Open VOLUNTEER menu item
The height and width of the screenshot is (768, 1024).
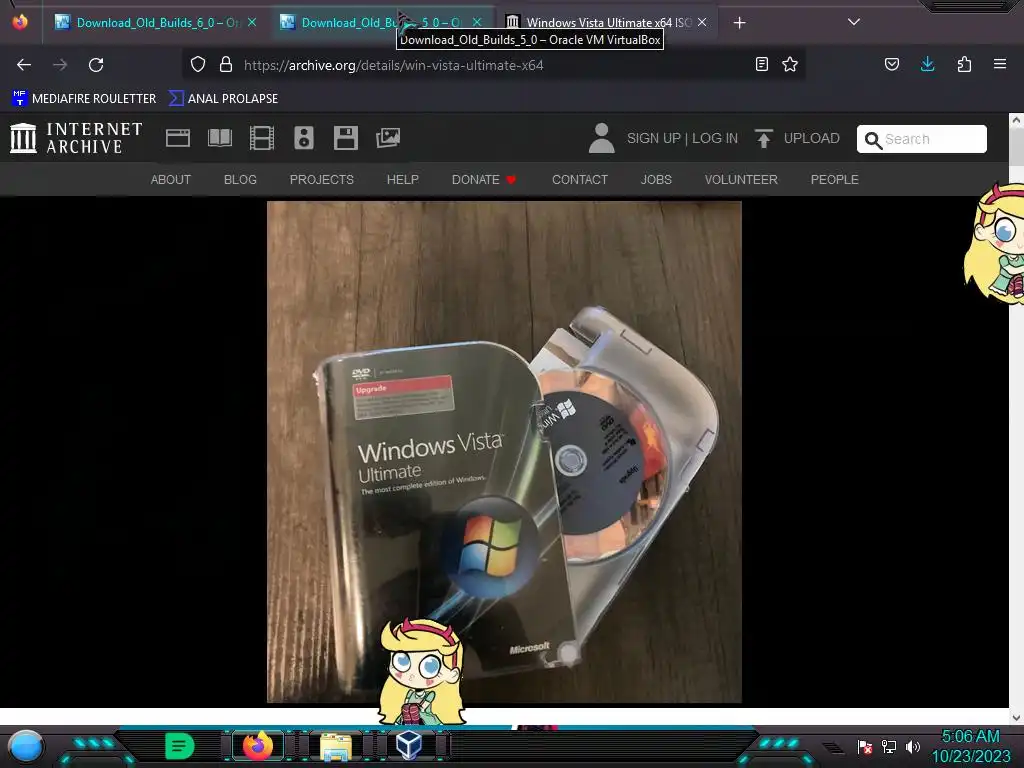click(741, 180)
